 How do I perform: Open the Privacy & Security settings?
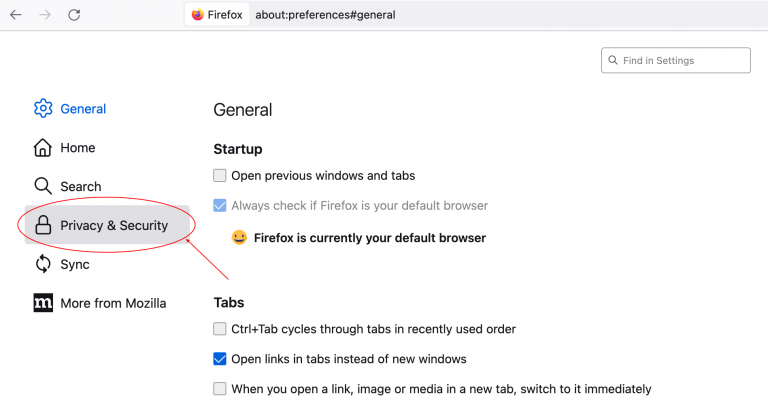tap(113, 225)
